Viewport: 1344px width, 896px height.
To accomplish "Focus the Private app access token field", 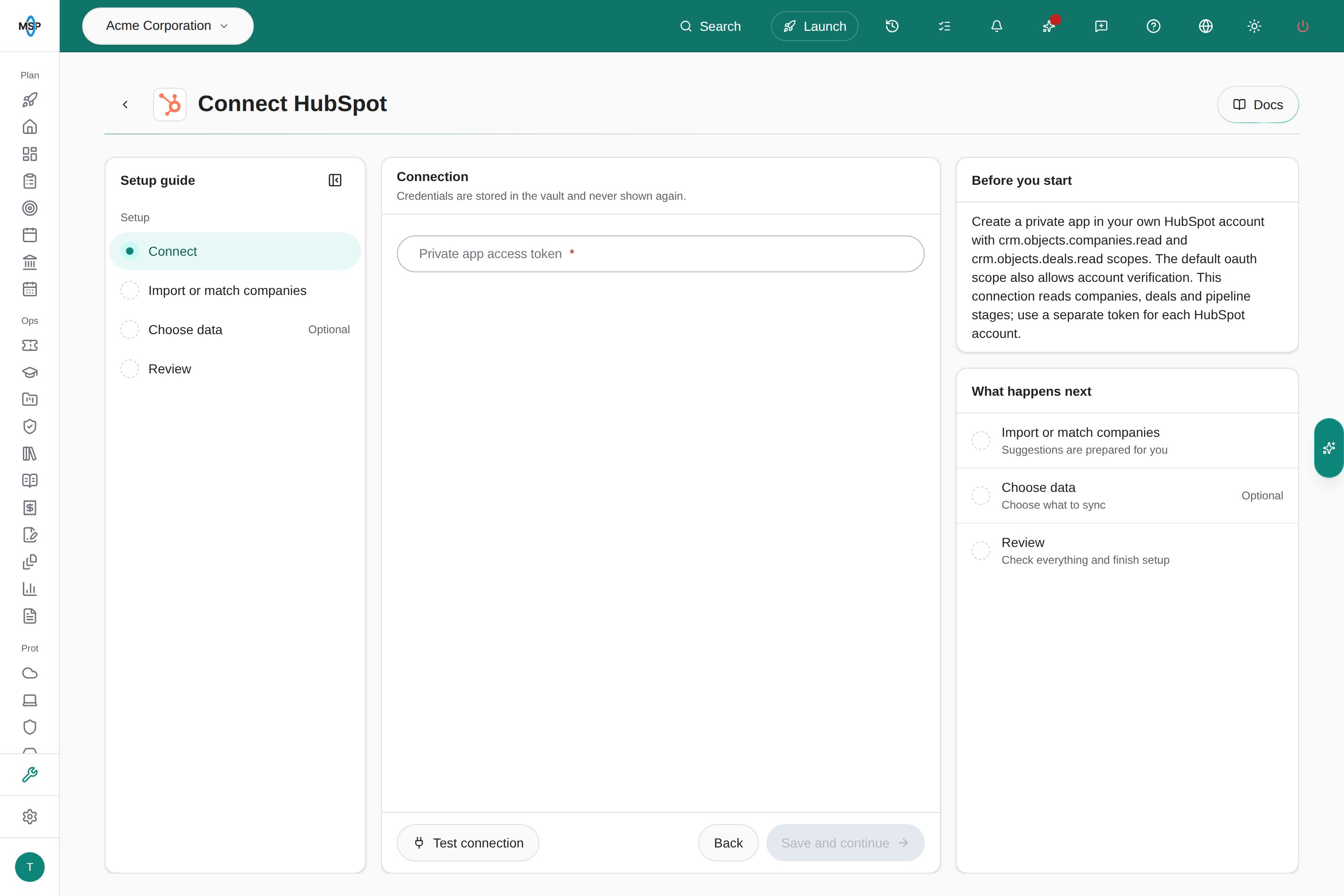I will click(661, 254).
